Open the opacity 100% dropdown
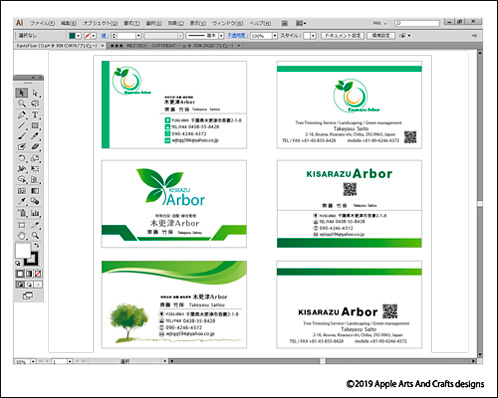 tap(275, 35)
